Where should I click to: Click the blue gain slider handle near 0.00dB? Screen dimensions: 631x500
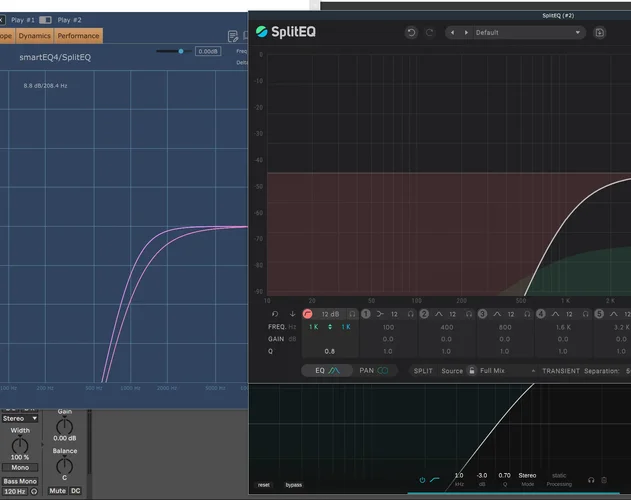[181, 51]
